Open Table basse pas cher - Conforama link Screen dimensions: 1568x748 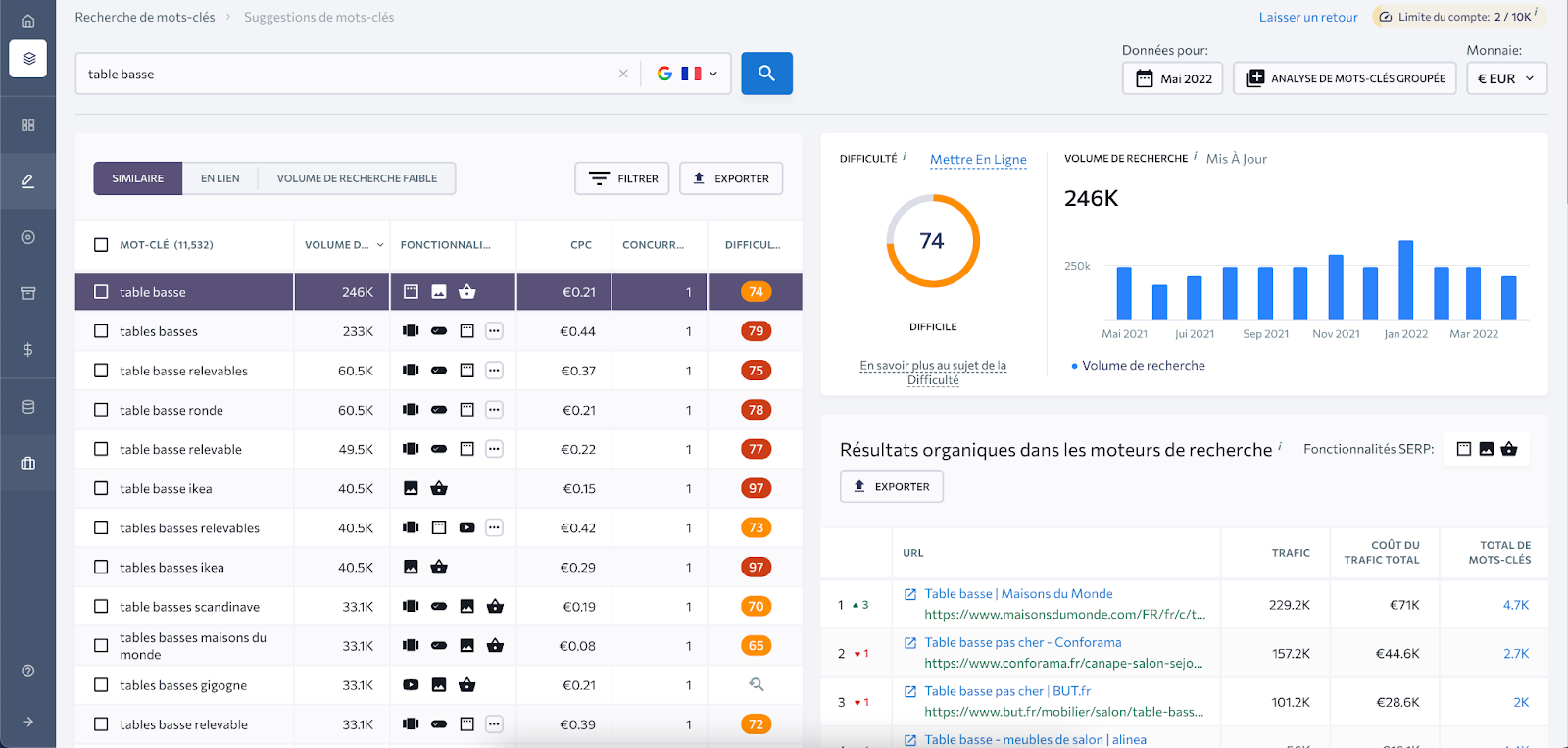point(1023,642)
